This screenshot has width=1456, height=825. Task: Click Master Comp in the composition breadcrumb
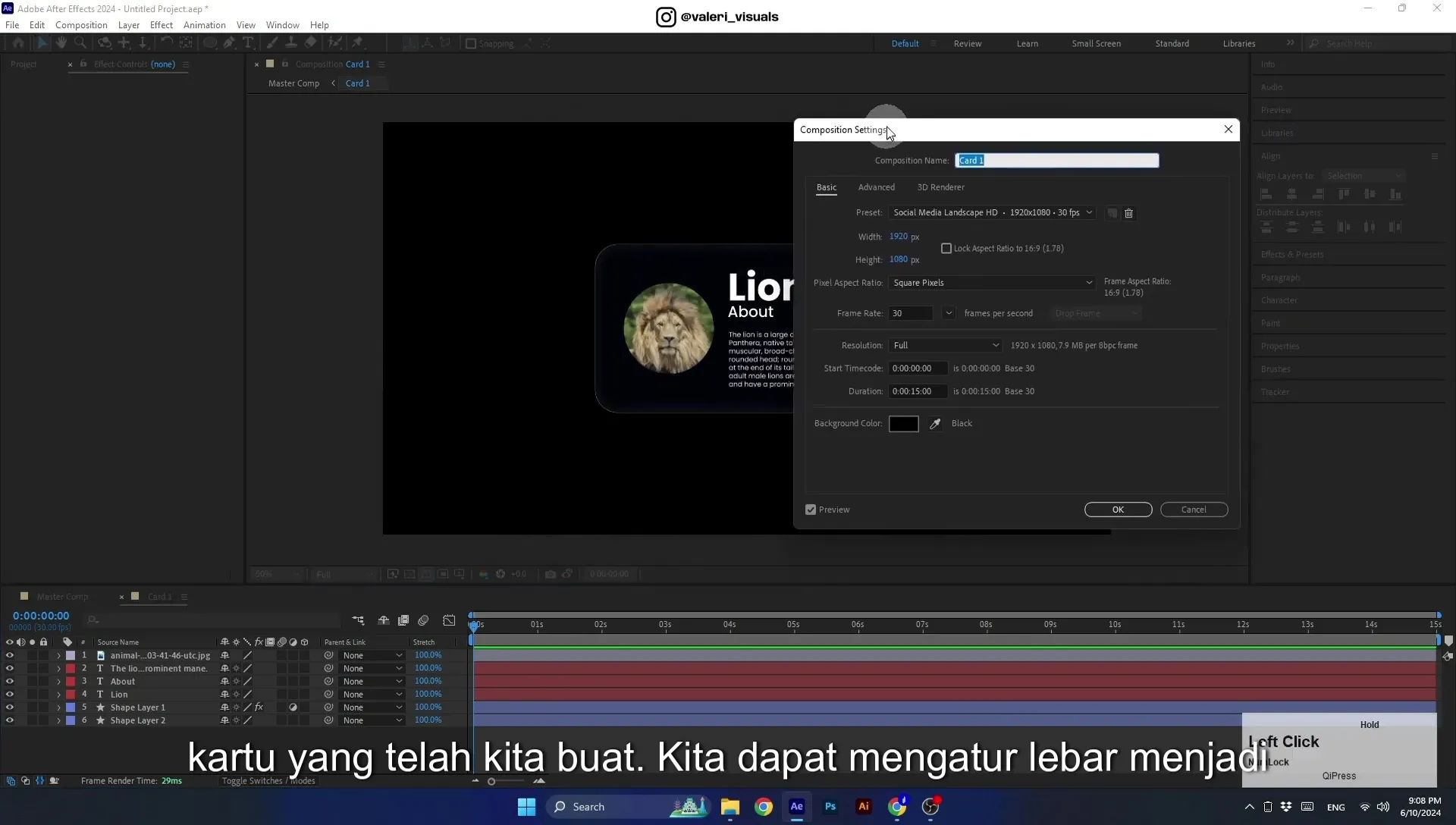tap(293, 83)
